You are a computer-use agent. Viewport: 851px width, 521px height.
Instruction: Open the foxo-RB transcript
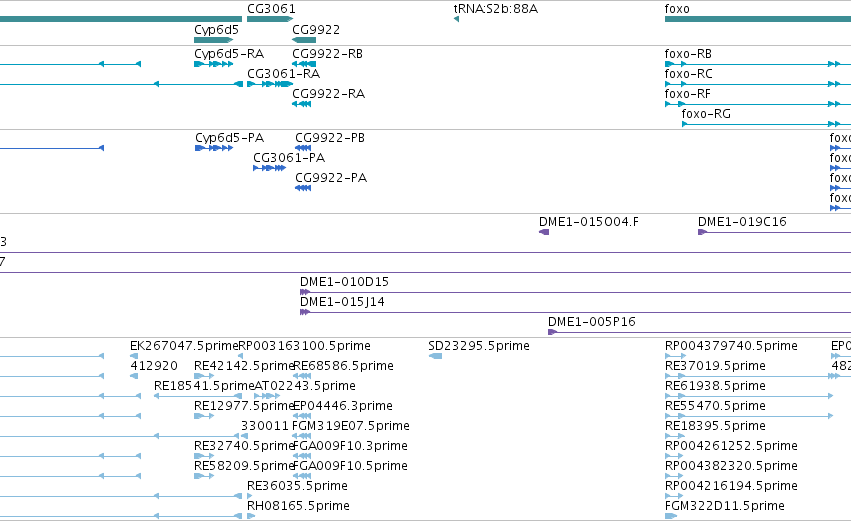point(688,54)
